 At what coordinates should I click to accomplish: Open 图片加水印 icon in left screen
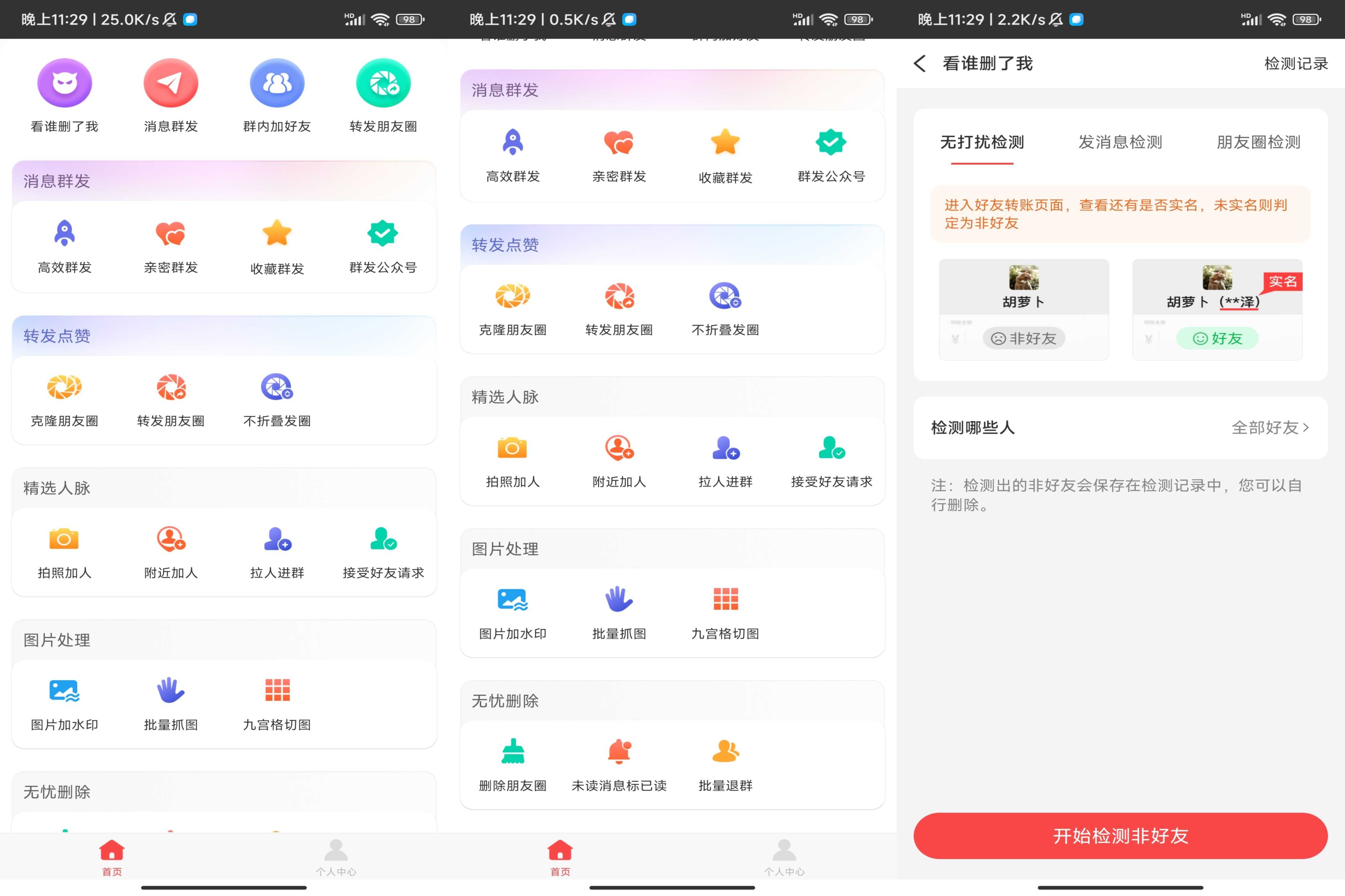tap(64, 691)
